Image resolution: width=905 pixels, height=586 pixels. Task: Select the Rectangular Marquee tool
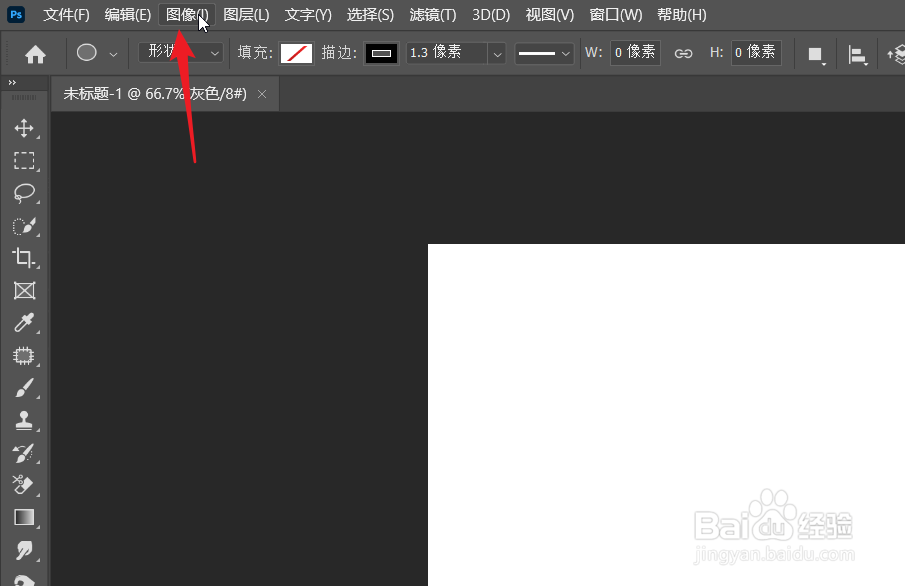click(x=24, y=160)
